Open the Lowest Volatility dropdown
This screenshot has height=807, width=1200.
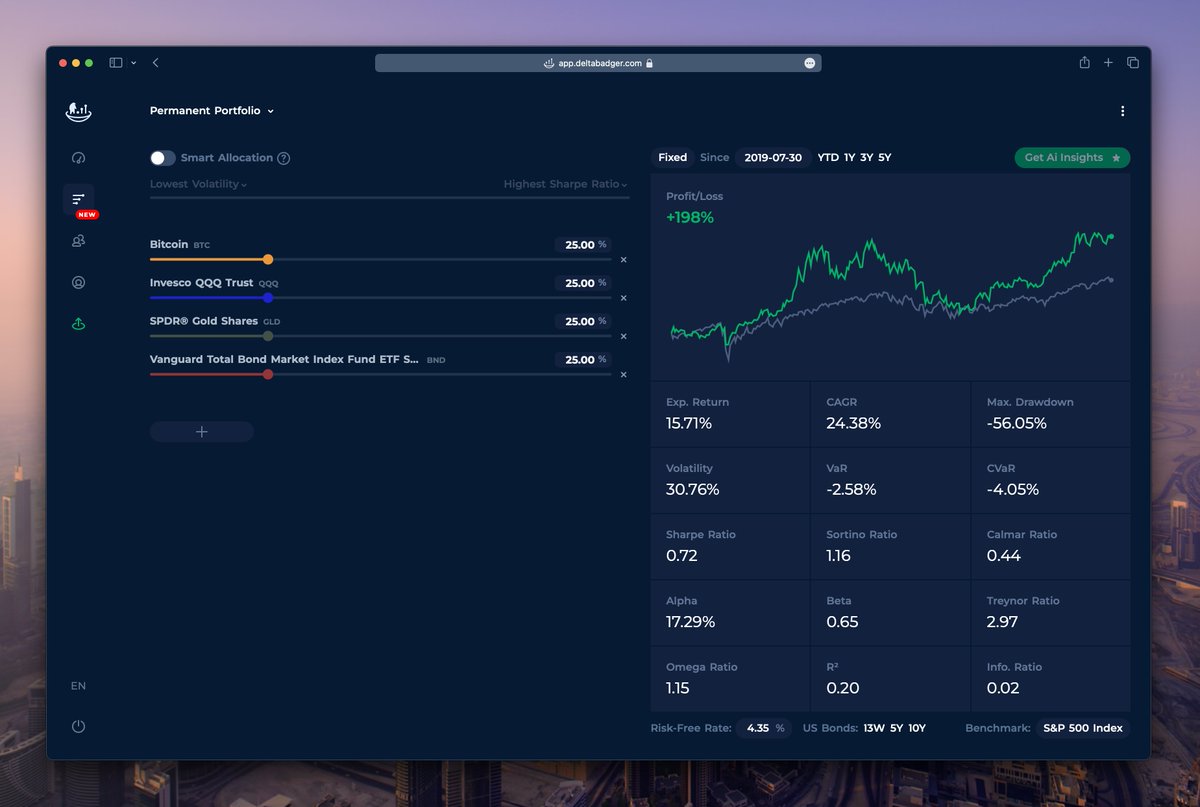(x=198, y=184)
